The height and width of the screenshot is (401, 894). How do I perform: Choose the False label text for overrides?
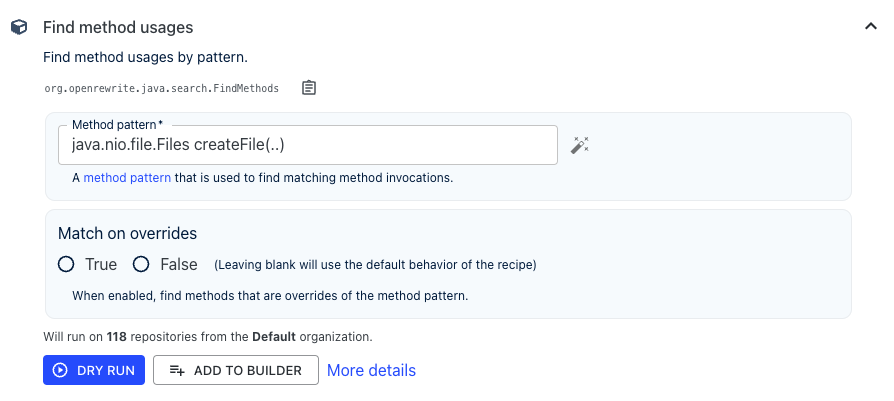pos(179,265)
